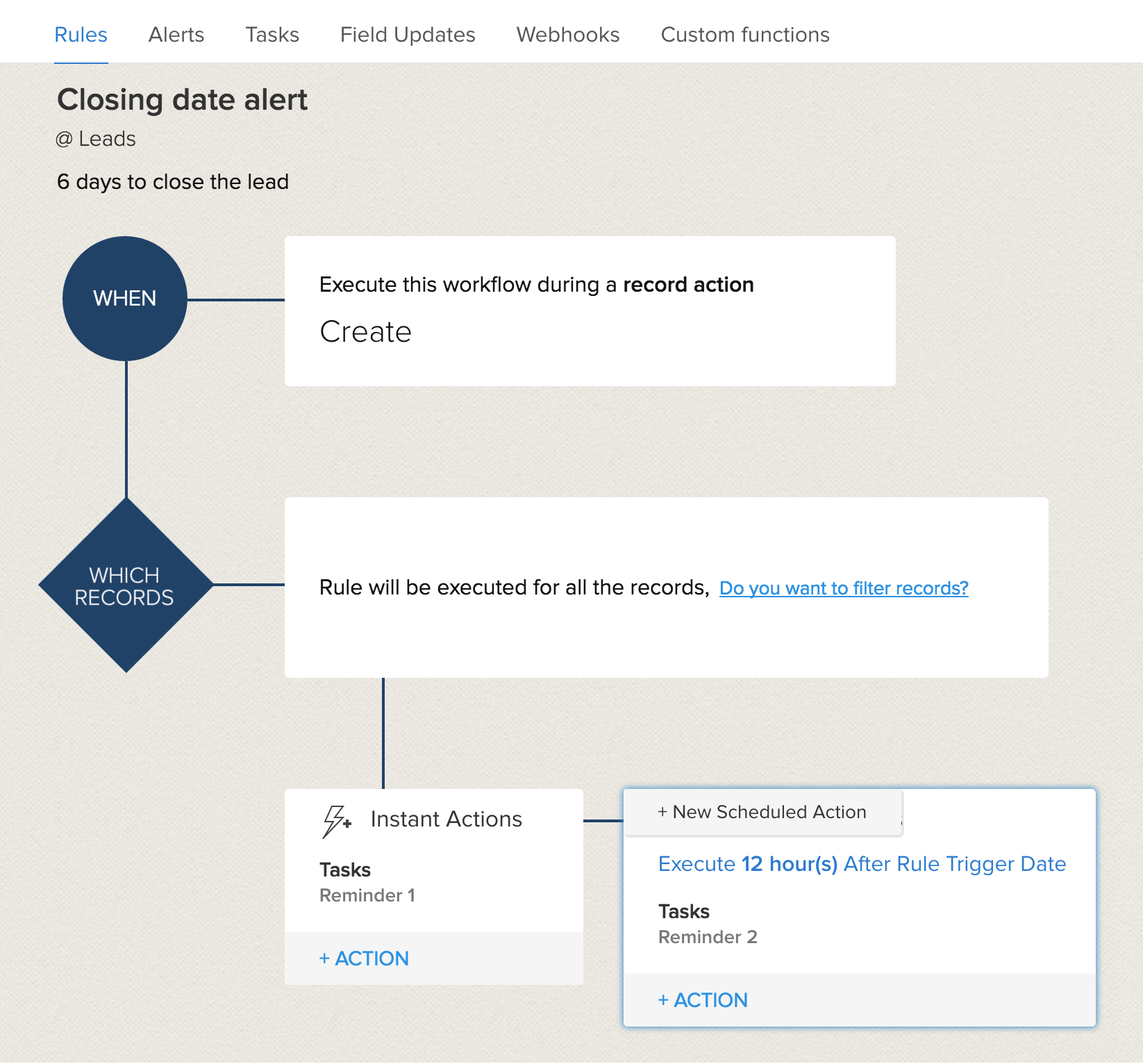
Task: Switch to the Alerts tab
Action: 176,35
